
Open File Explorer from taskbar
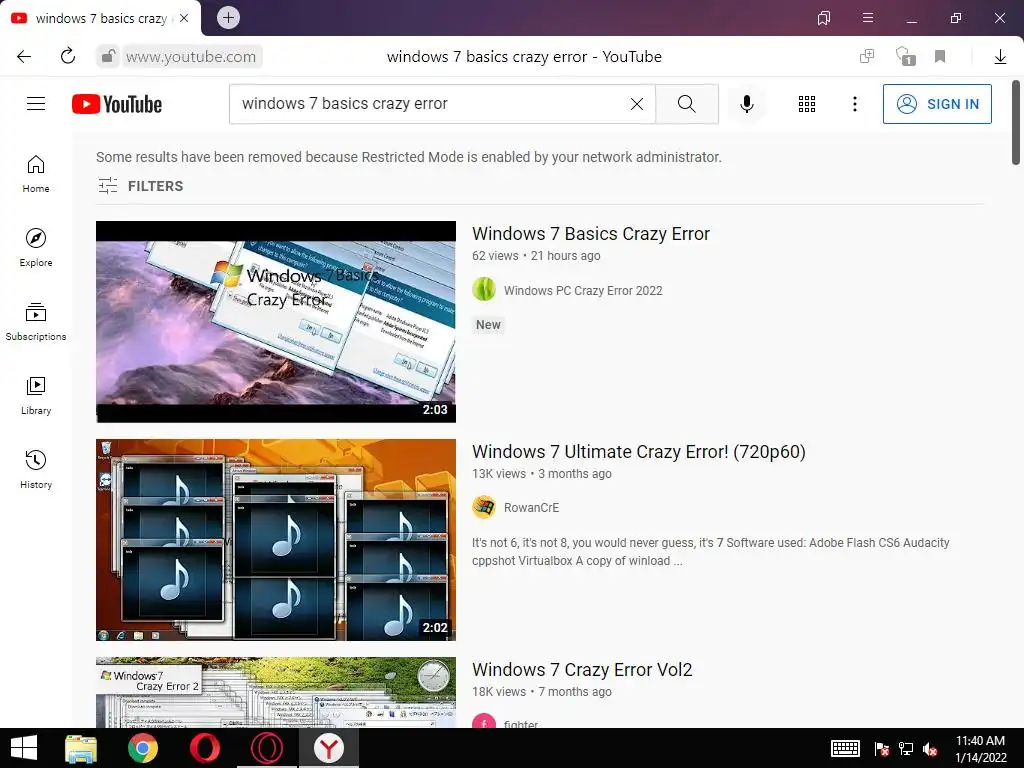pos(81,748)
